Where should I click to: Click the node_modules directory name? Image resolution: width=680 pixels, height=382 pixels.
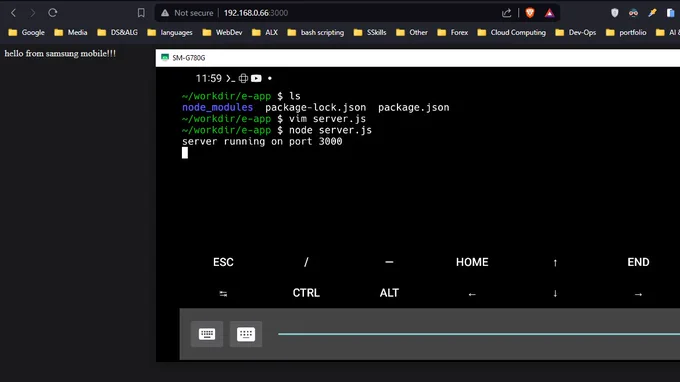point(217,108)
